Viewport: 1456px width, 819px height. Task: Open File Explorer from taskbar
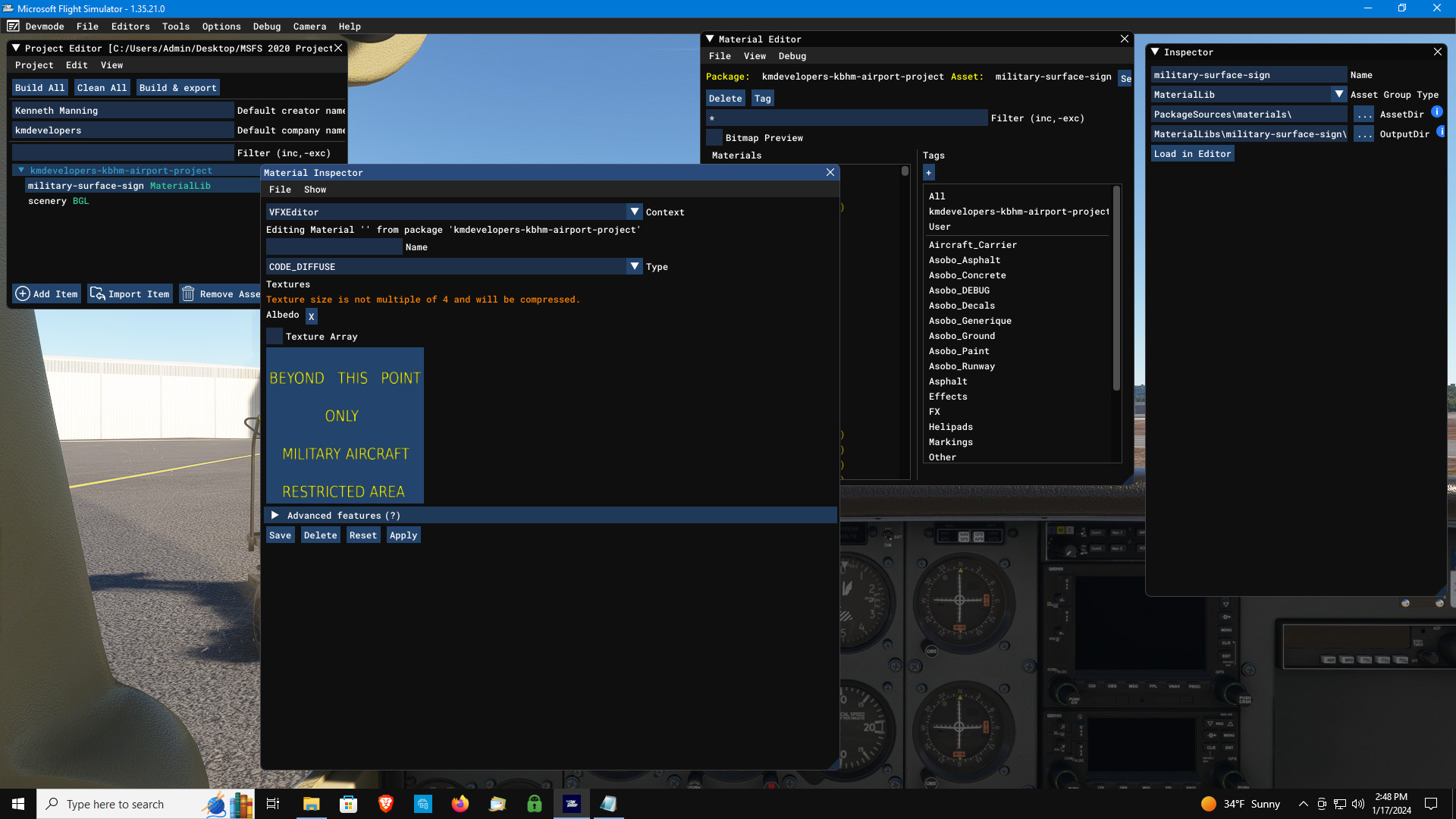311,804
